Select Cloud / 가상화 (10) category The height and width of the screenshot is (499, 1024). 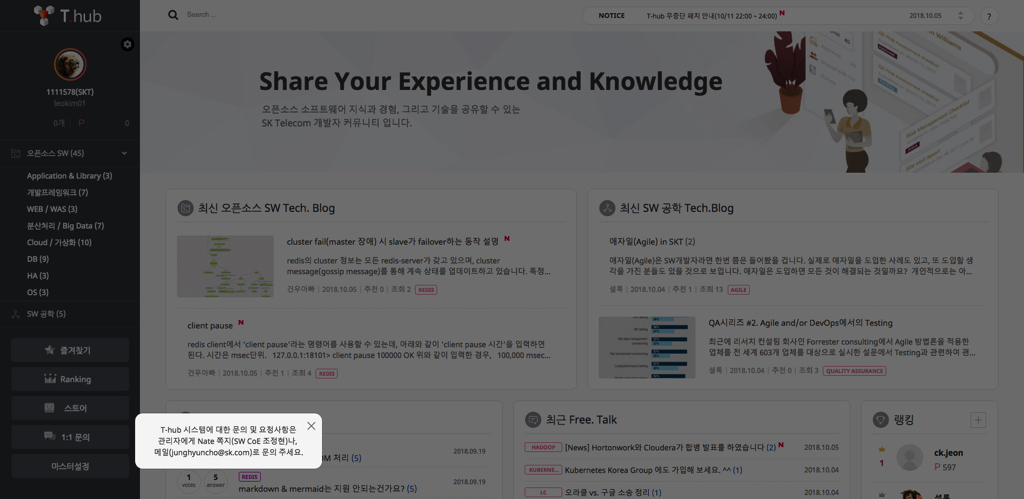59,242
